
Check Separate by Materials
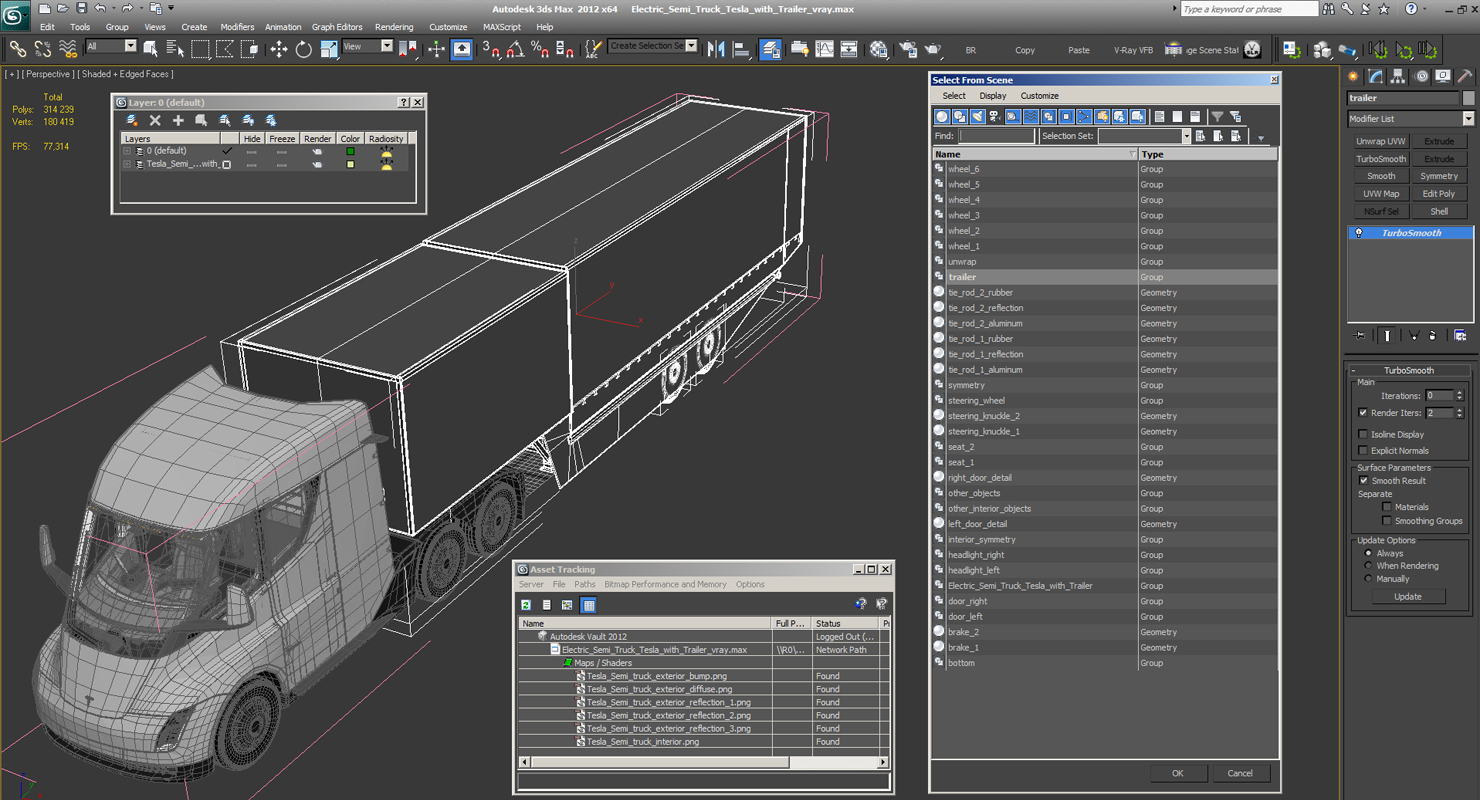[1386, 507]
